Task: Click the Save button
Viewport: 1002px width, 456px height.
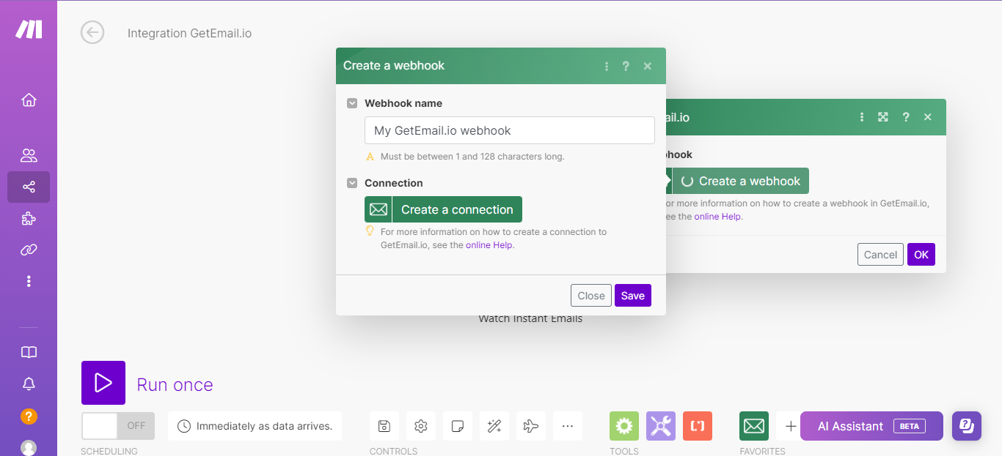Action: (633, 296)
